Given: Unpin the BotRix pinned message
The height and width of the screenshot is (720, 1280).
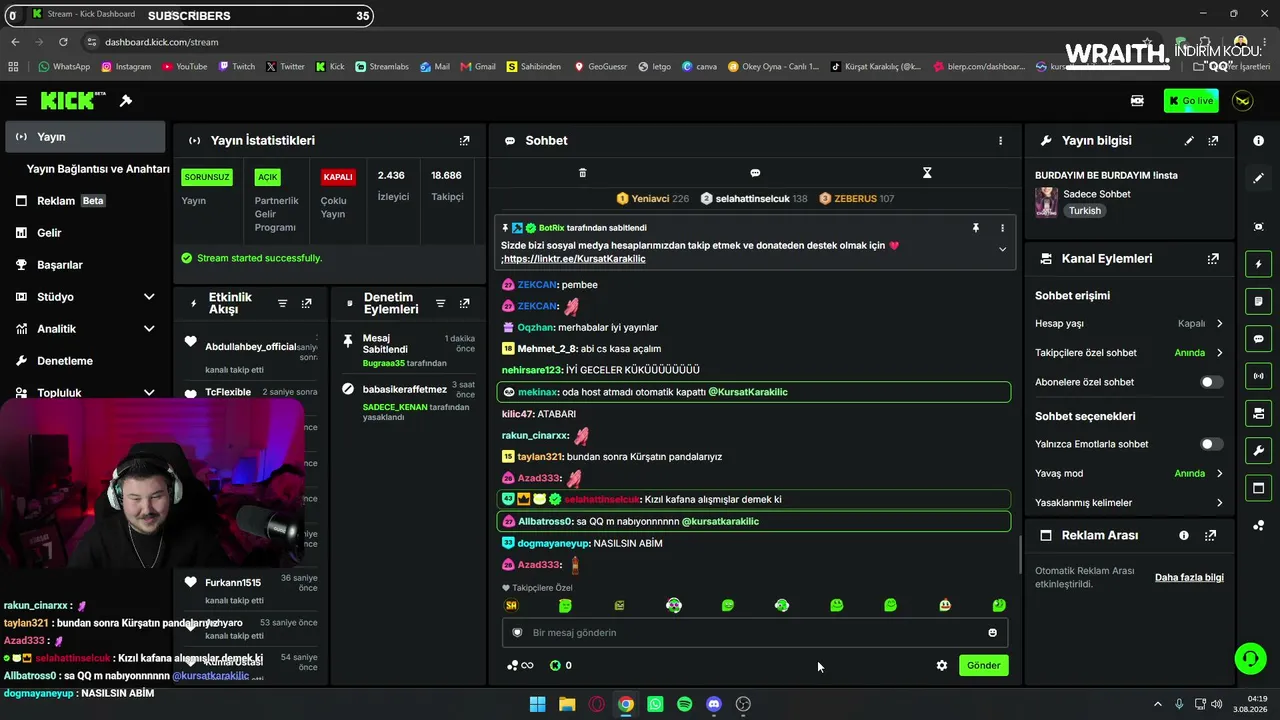Looking at the screenshot, I should coord(976,228).
